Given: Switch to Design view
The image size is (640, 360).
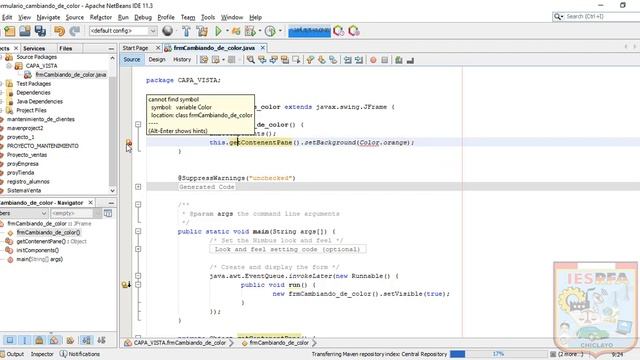Looking at the screenshot, I should [157, 60].
